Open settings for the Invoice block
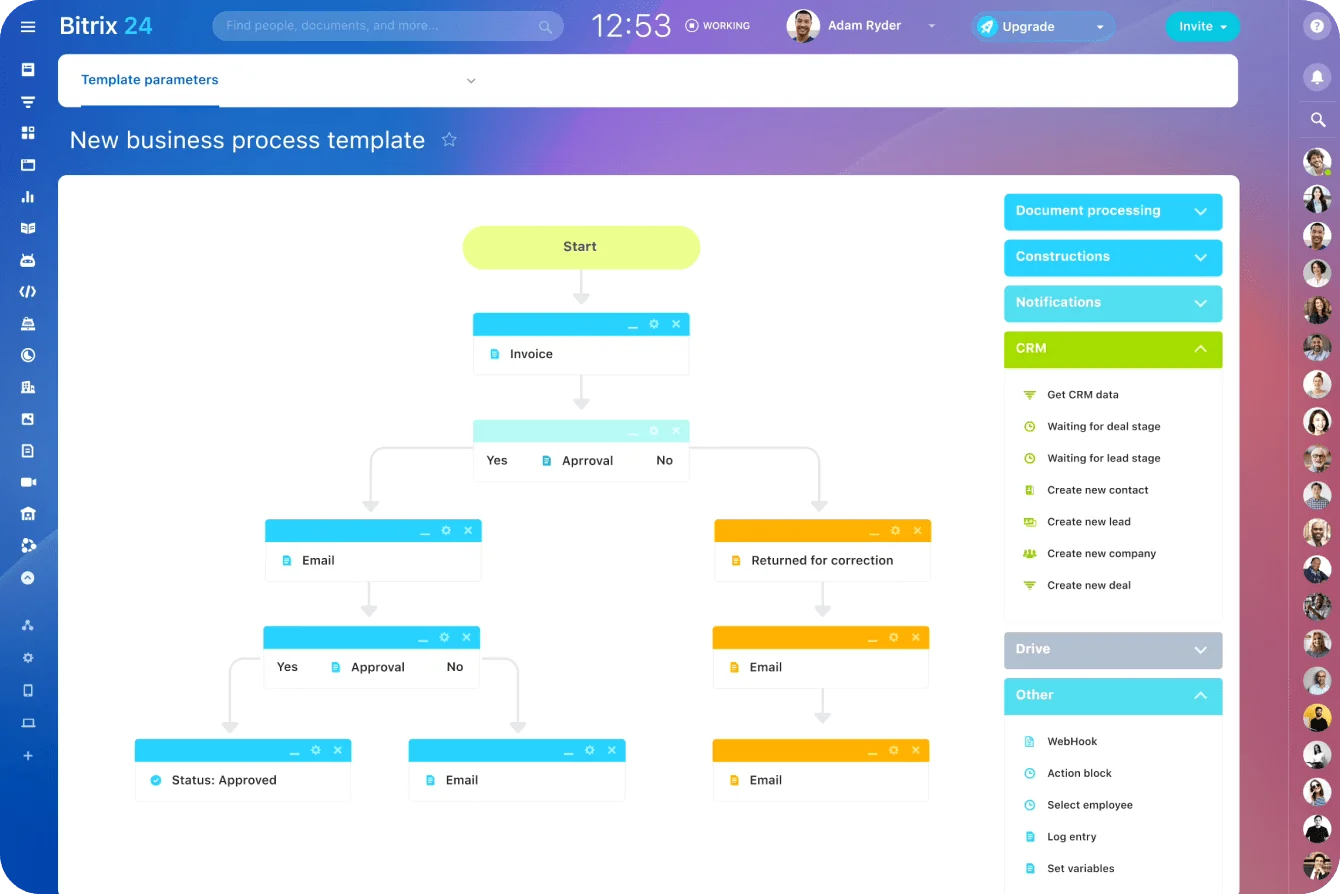 tap(653, 324)
